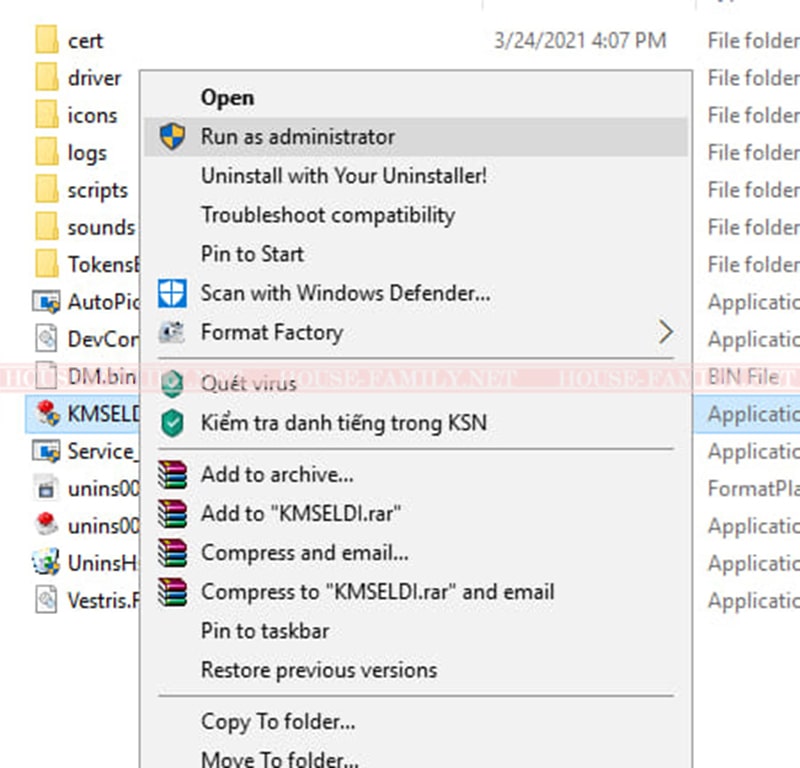Select Kiểm tra danh tiếng trong KSN

pyautogui.click(x=343, y=423)
